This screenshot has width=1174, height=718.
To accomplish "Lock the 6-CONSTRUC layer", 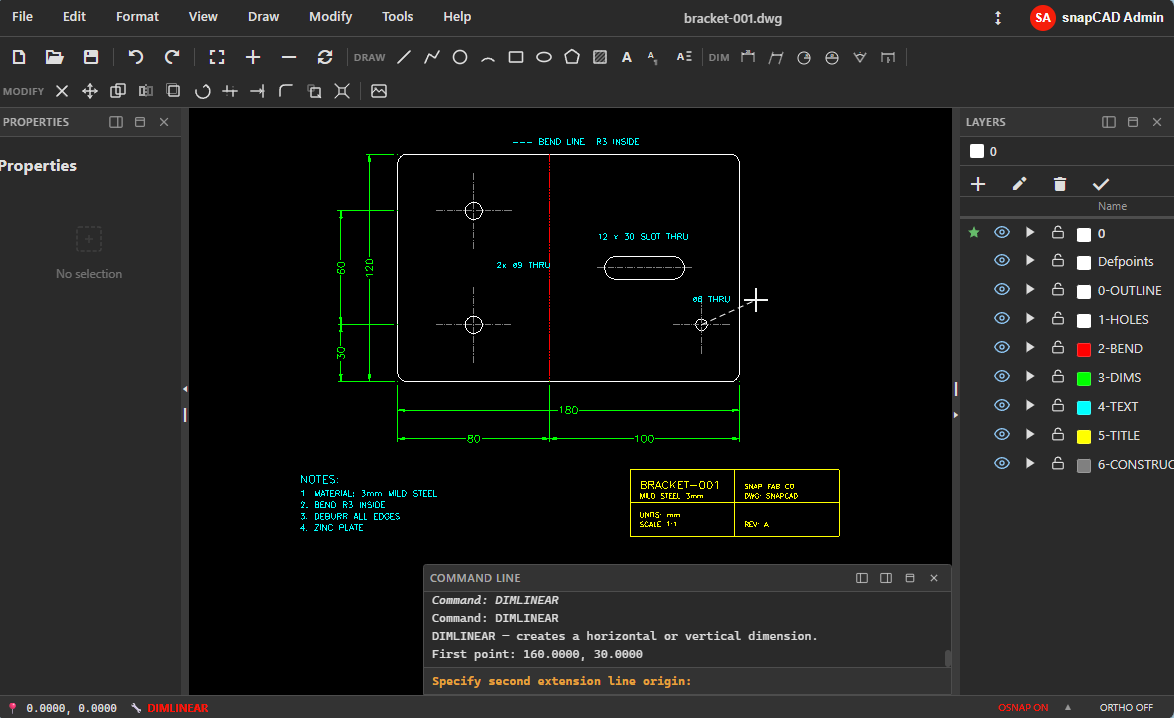I will pyautogui.click(x=1058, y=464).
